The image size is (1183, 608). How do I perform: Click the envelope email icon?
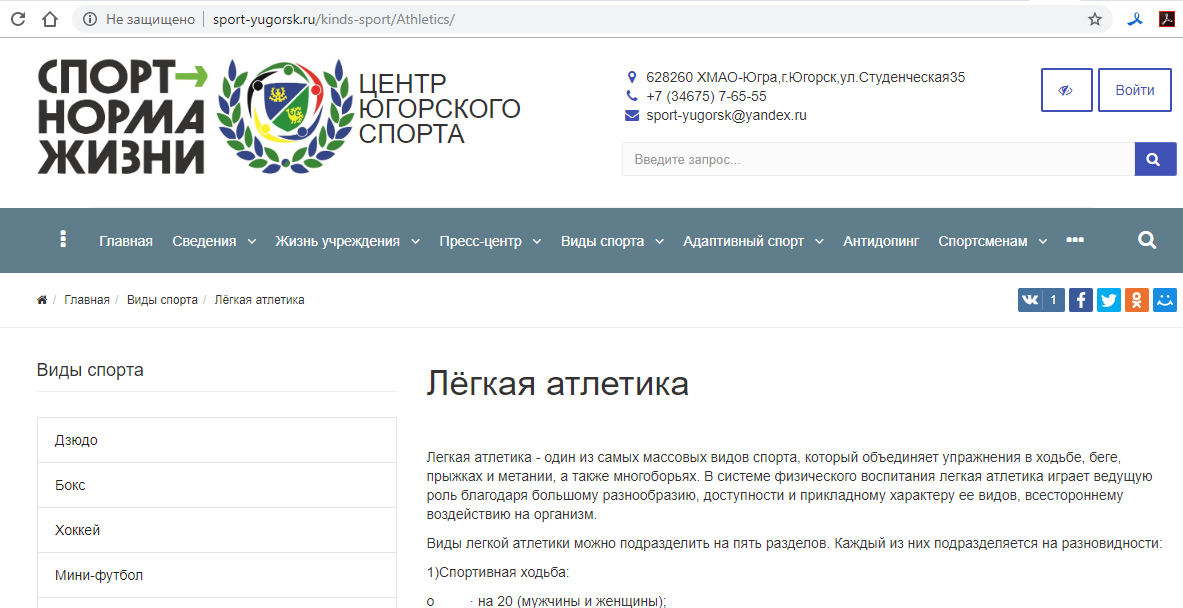pyautogui.click(x=632, y=115)
